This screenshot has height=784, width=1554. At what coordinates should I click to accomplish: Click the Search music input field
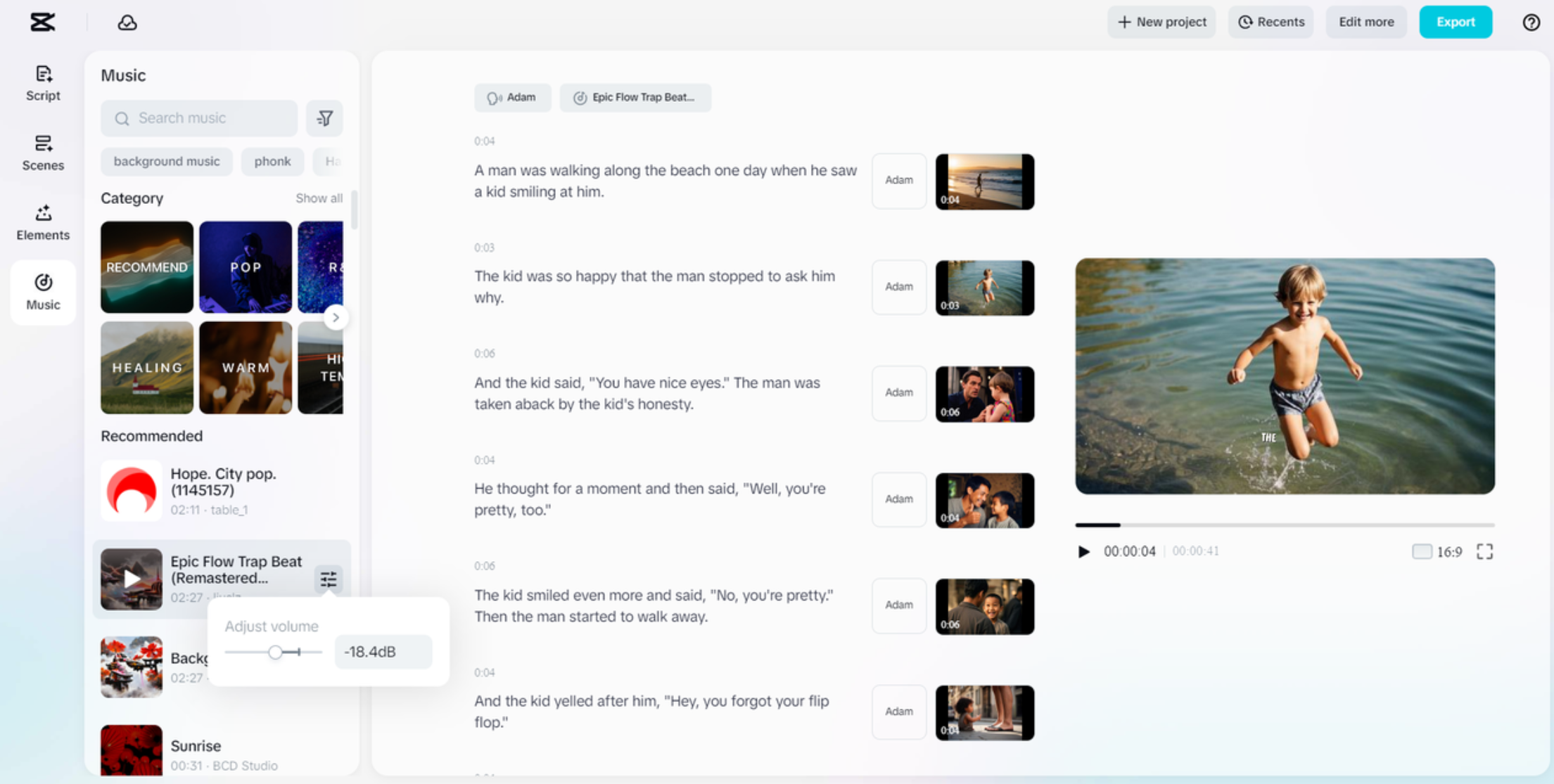199,118
